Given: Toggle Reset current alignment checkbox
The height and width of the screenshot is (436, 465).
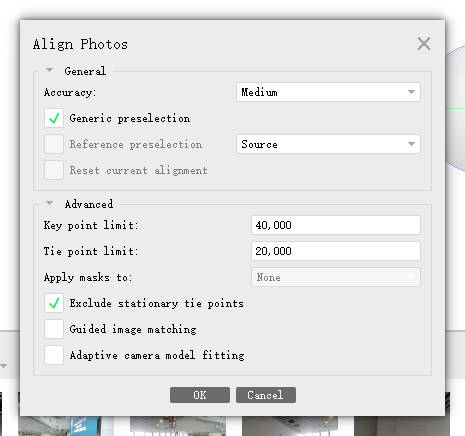Looking at the screenshot, I should pos(54,170).
